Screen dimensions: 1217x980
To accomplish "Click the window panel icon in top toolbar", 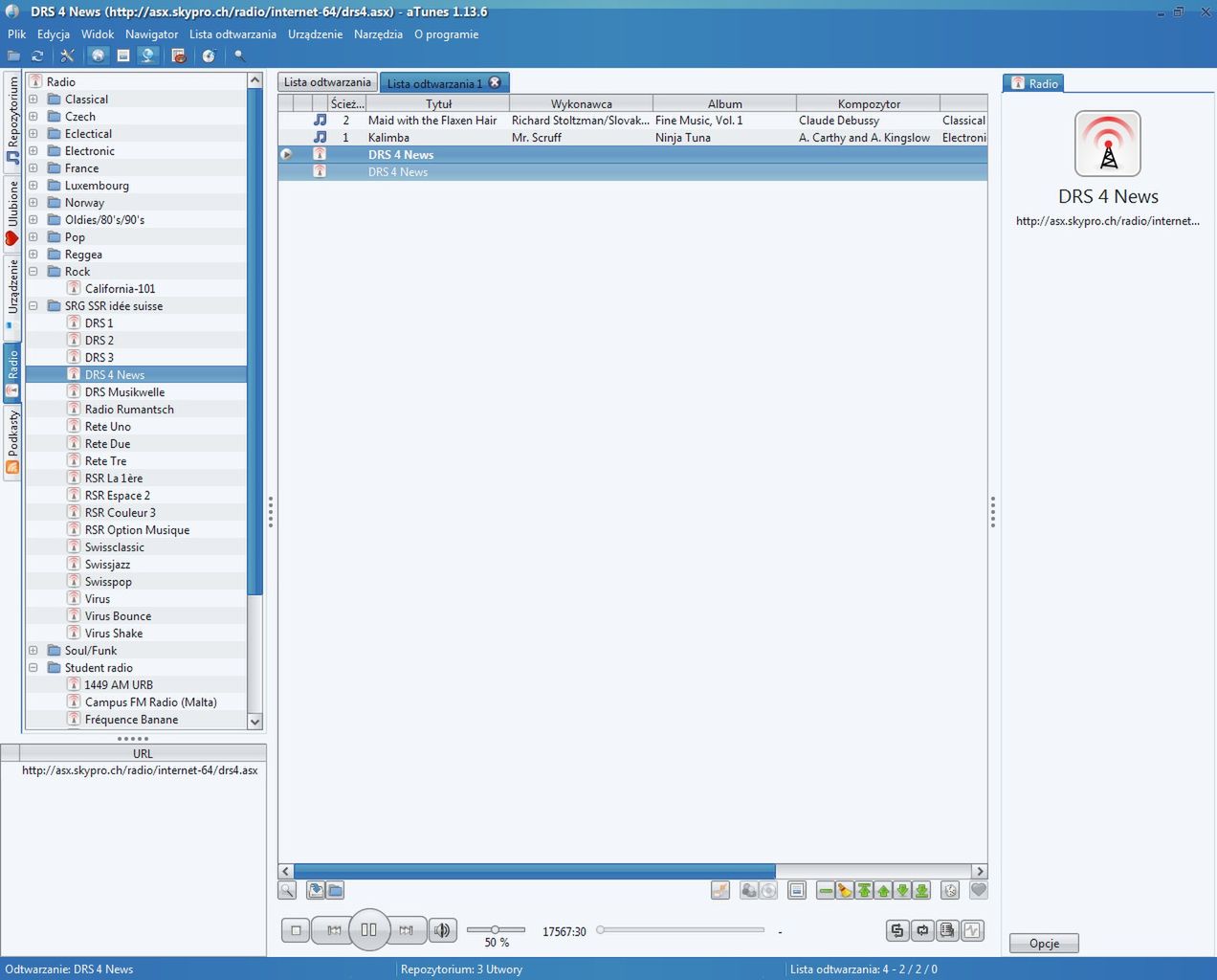I will pos(123,56).
